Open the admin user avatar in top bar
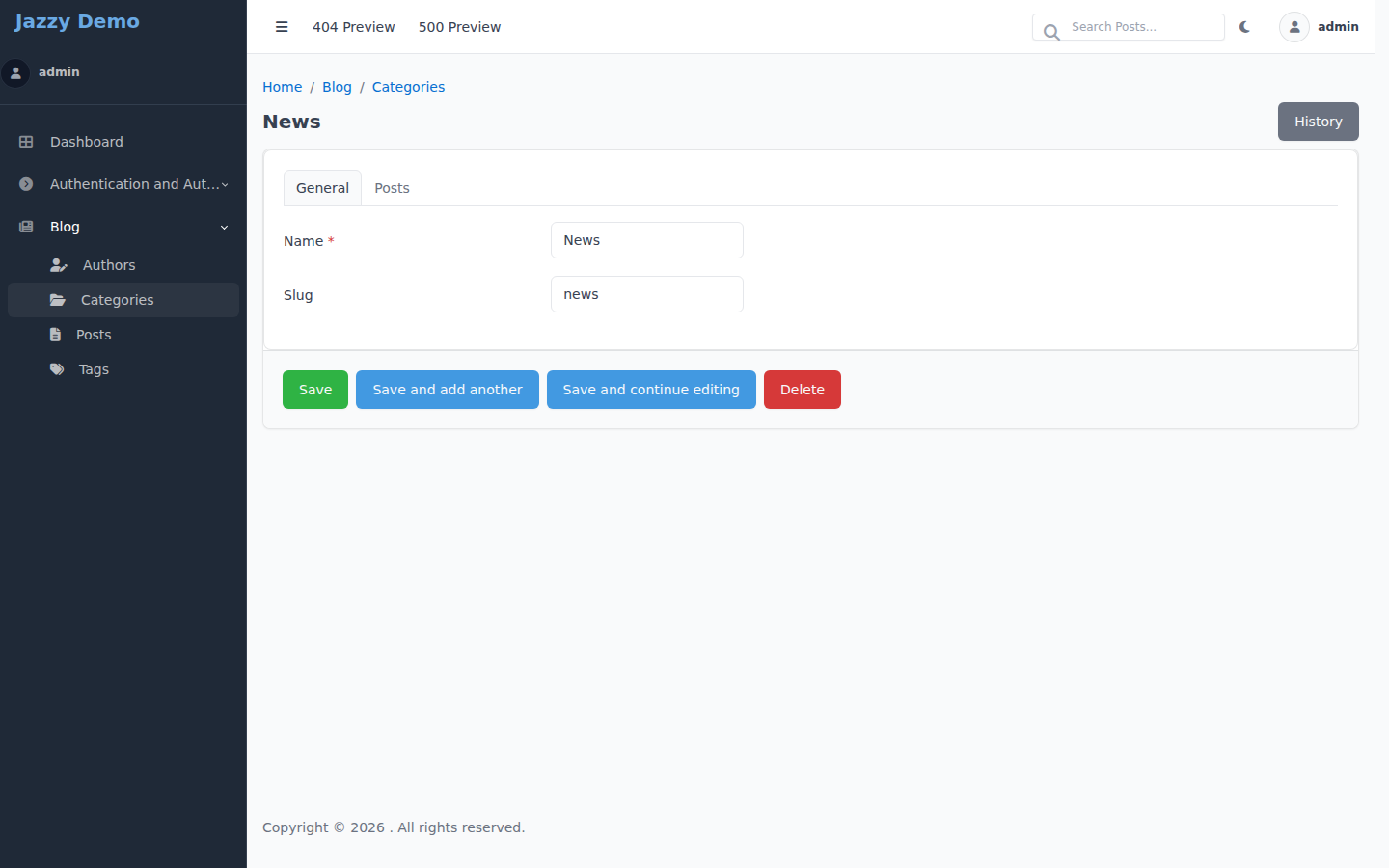The height and width of the screenshot is (868, 1389). click(x=1294, y=27)
